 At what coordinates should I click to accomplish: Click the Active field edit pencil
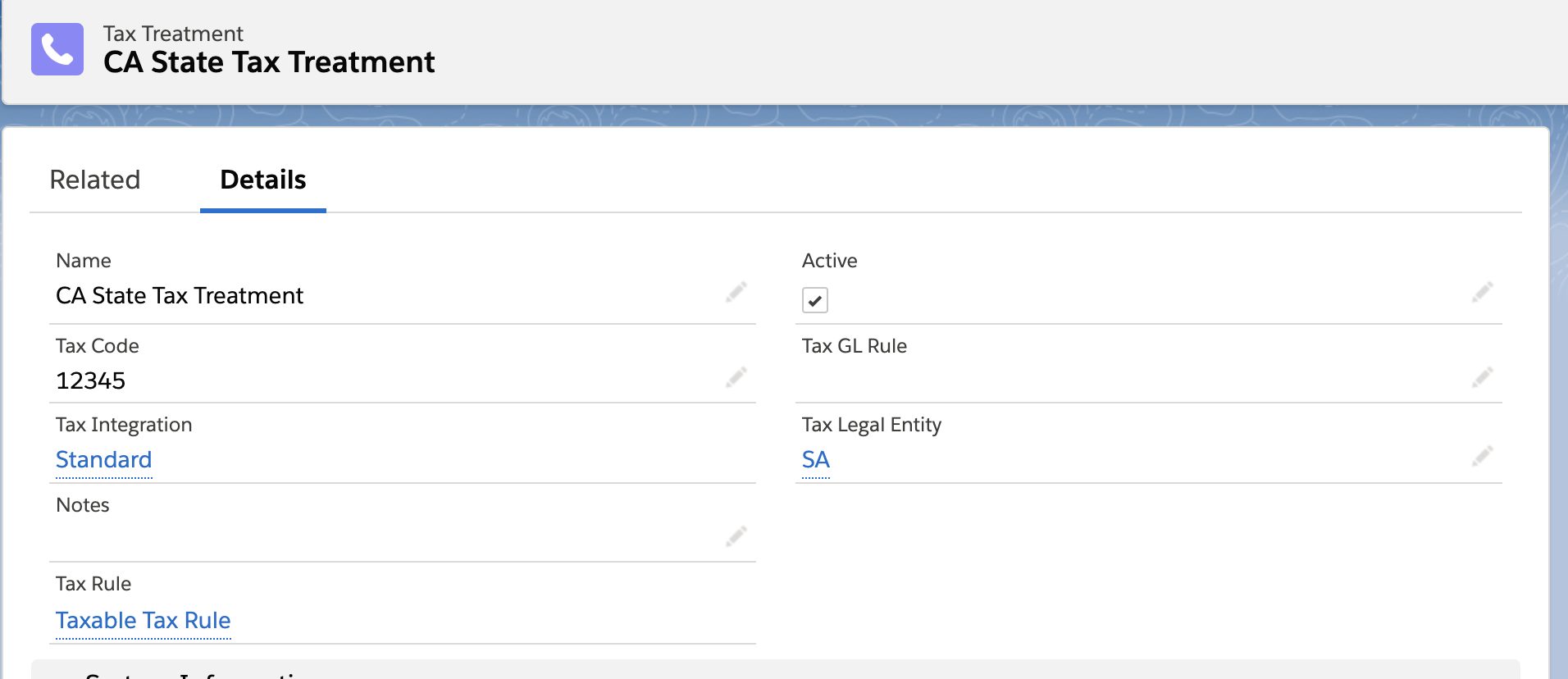pyautogui.click(x=1482, y=292)
